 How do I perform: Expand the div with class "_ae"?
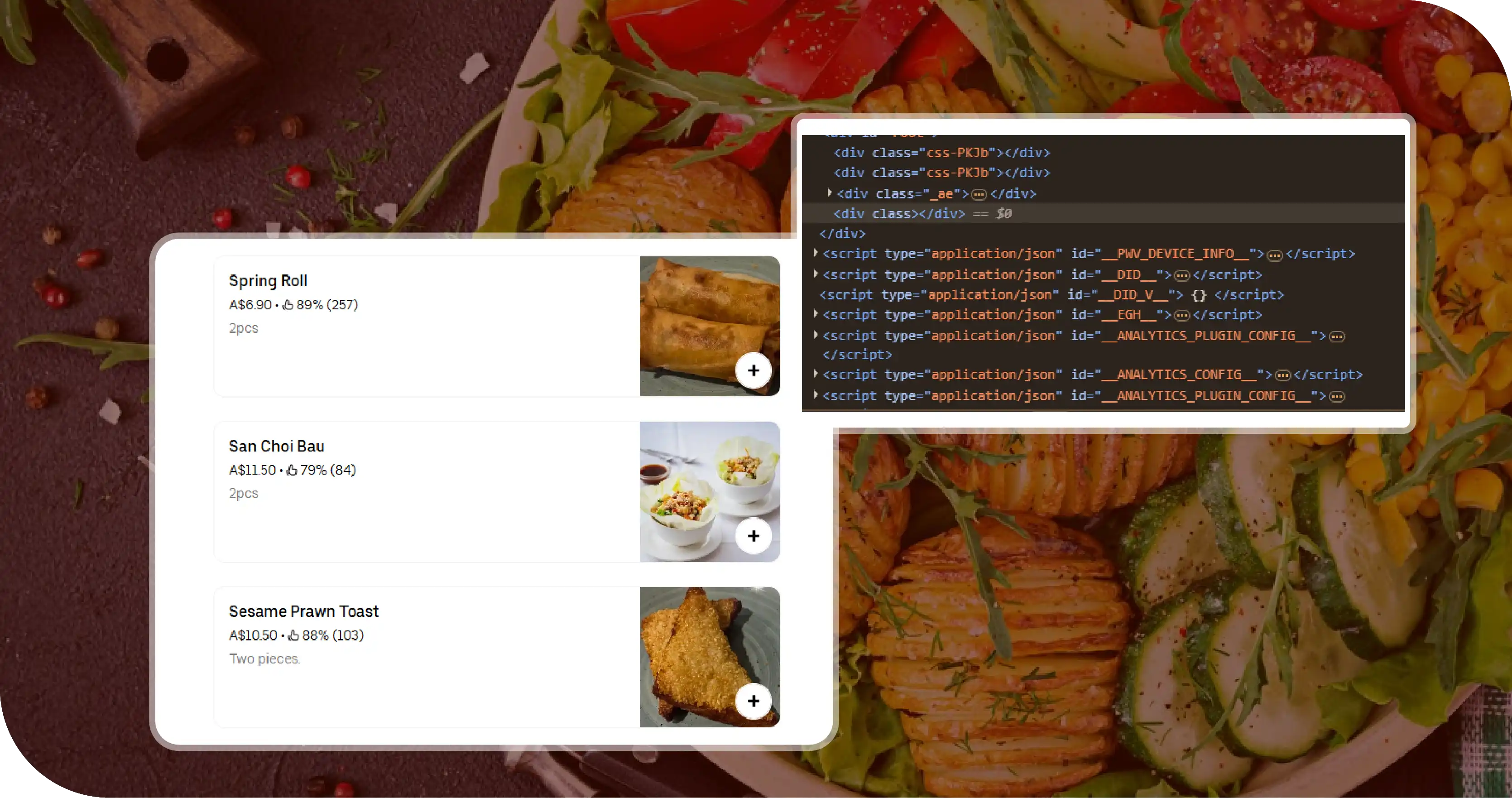pos(830,192)
